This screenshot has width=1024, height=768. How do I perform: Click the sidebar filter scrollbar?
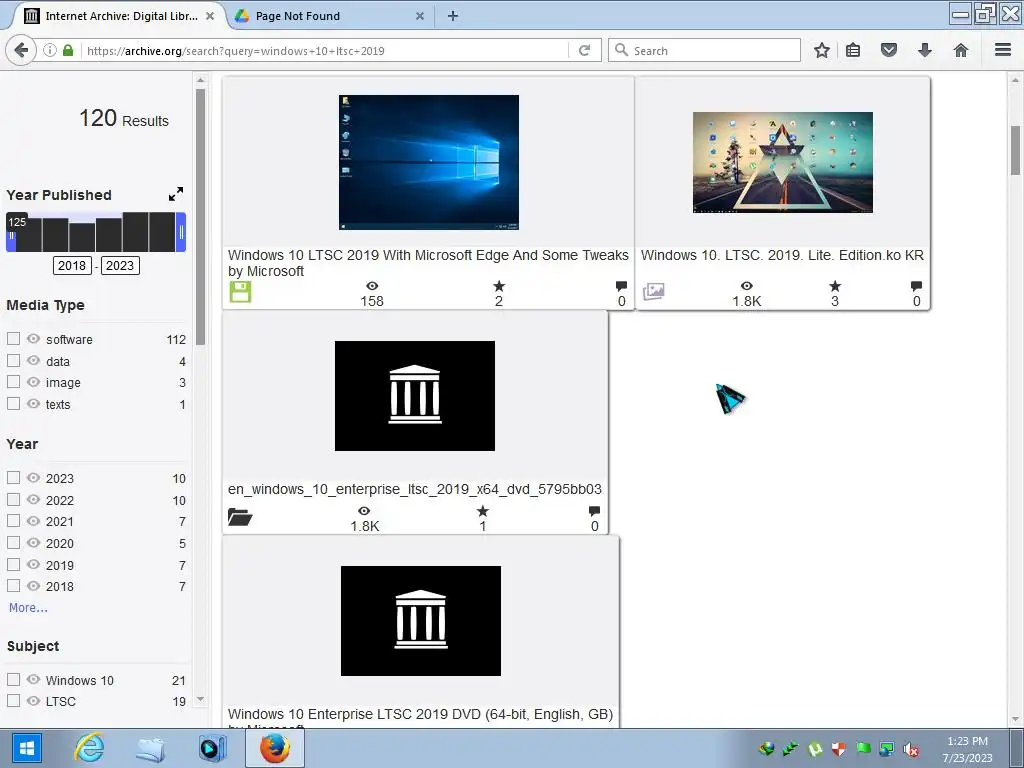click(200, 216)
